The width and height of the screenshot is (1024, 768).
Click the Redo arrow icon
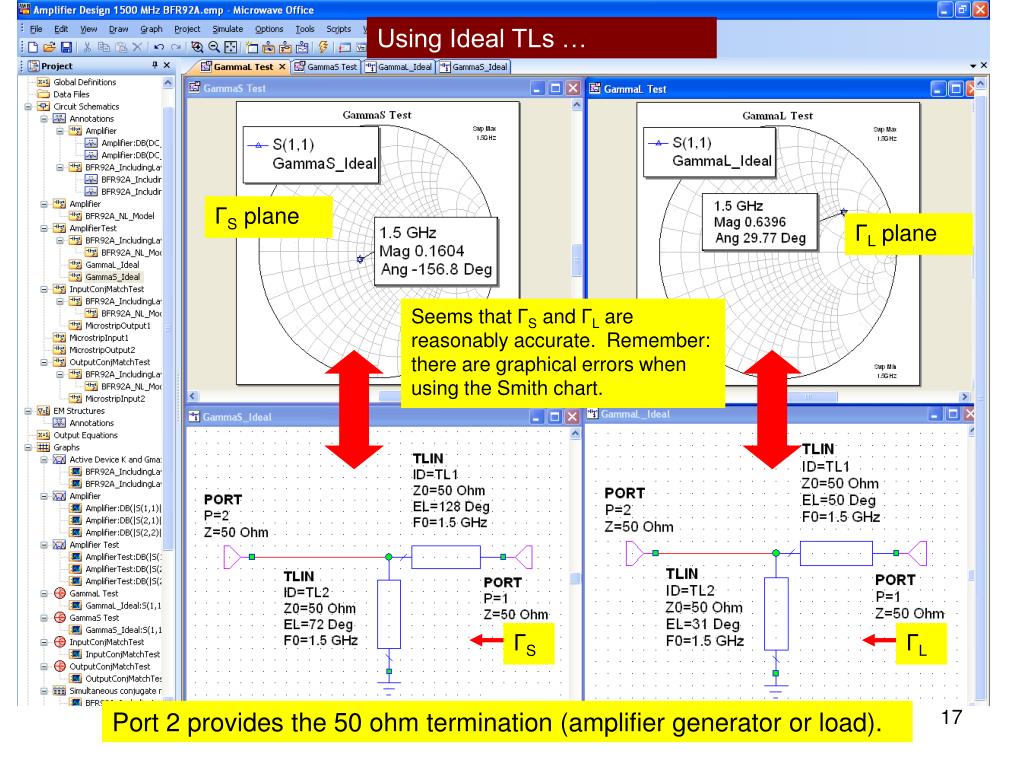coord(176,47)
